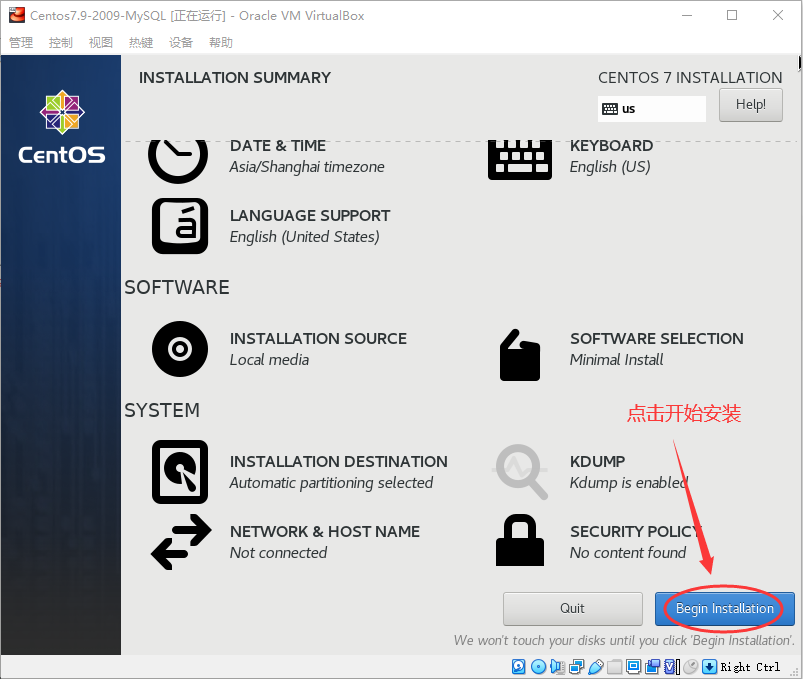Open Installation Source disc icon

pyautogui.click(x=180, y=349)
